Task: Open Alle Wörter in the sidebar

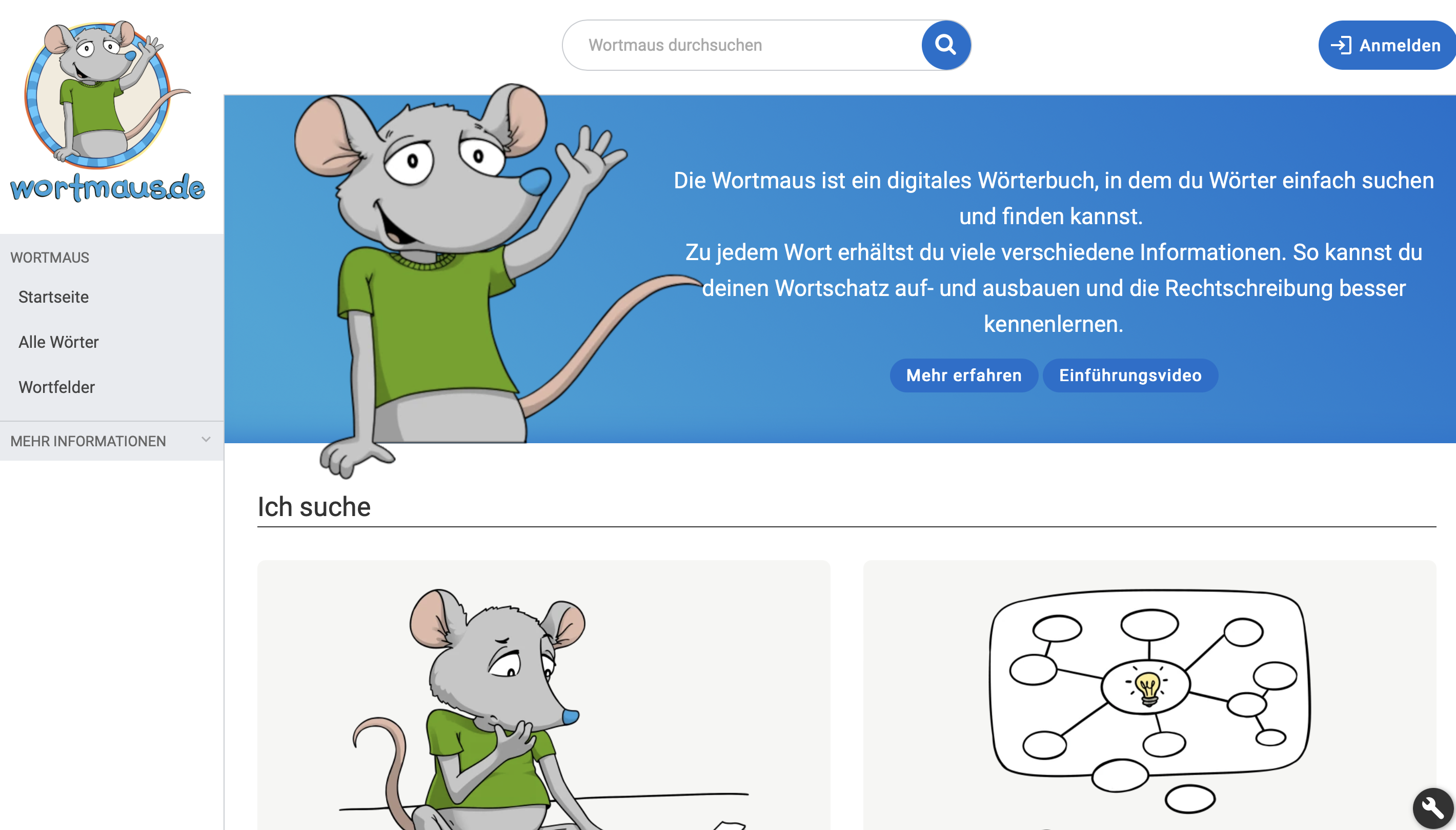Action: tap(58, 342)
